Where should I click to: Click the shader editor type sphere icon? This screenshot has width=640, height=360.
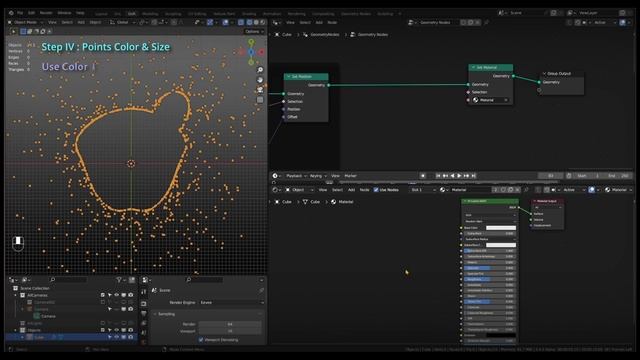click(275, 190)
